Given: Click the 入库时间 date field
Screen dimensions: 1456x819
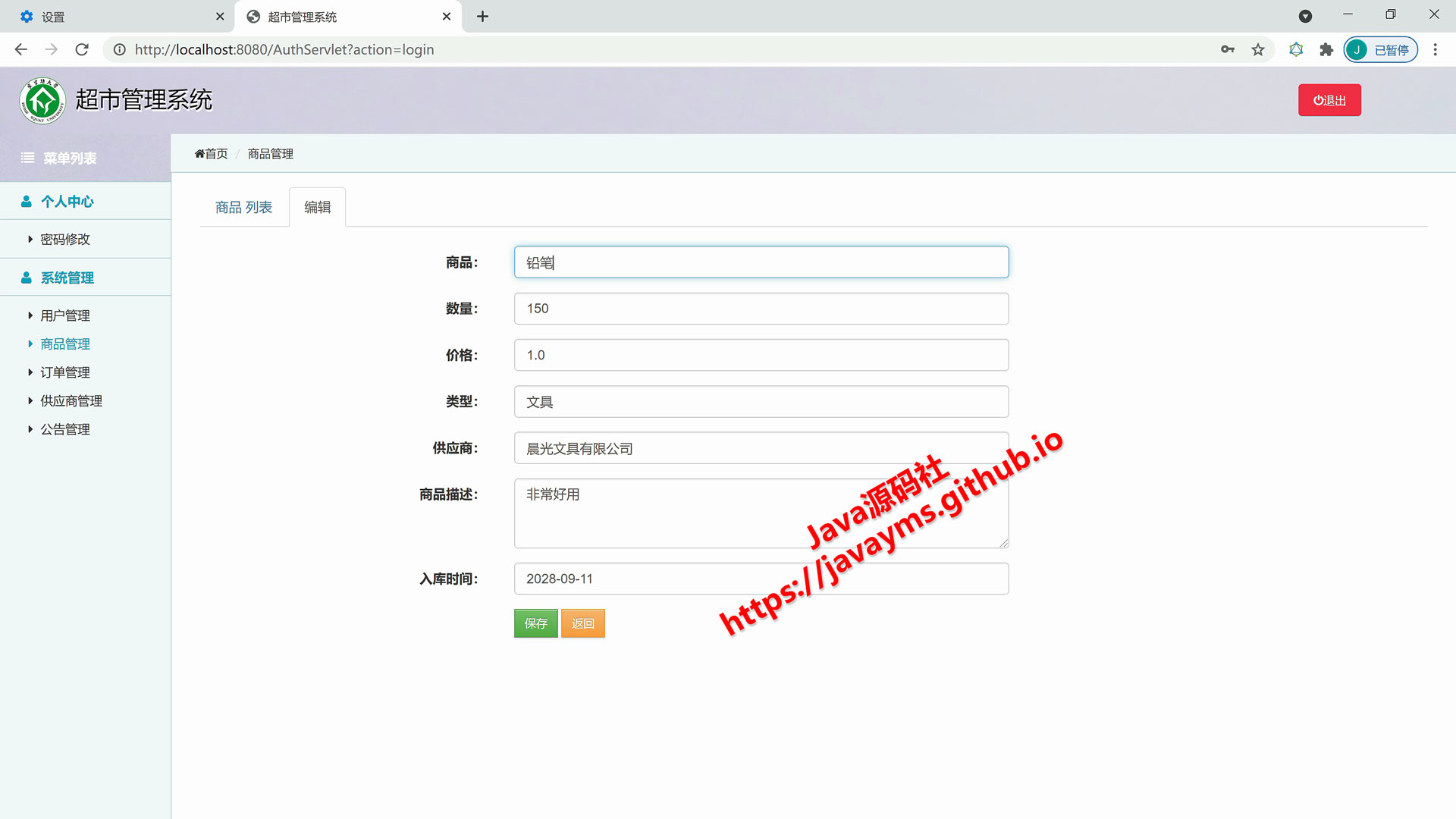Looking at the screenshot, I should (761, 579).
